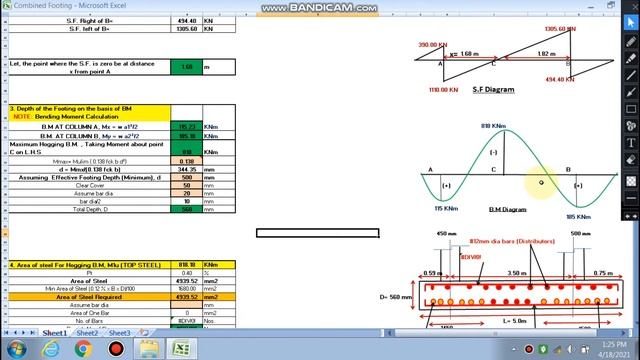Click the red recording tray icon
Viewport: 640px width, 360px height.
529,349
